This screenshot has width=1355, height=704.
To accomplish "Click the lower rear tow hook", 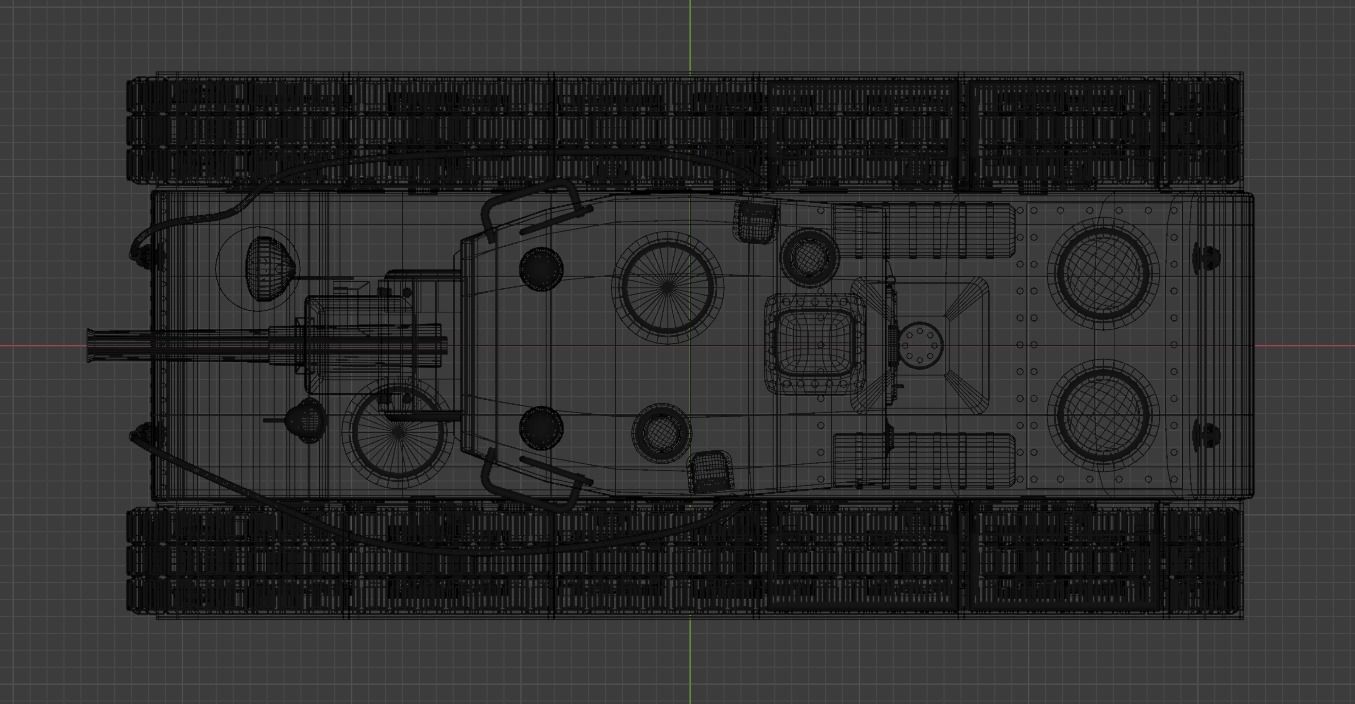I will pyautogui.click(x=1208, y=435).
